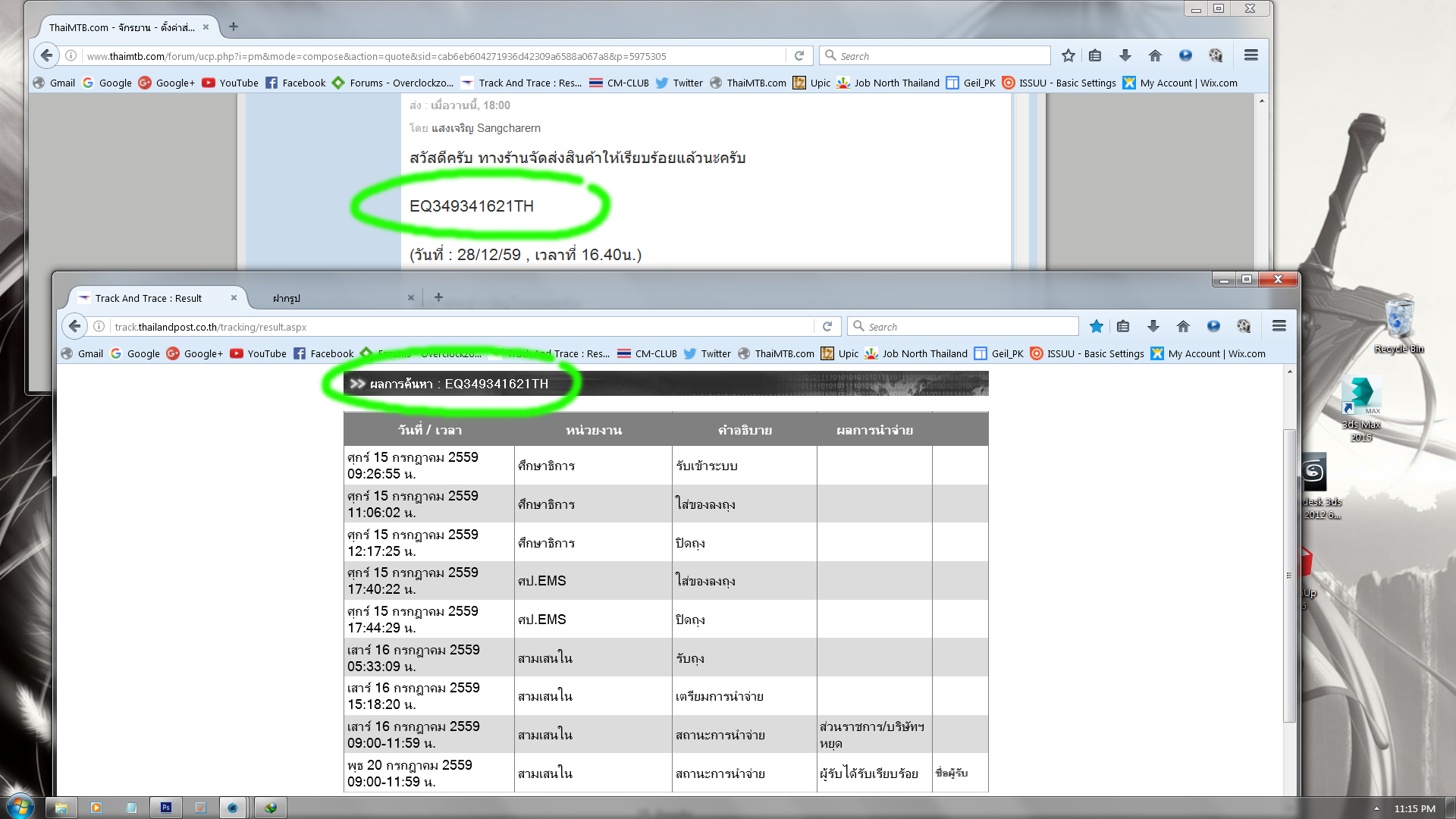The width and height of the screenshot is (1456, 819).
Task: Open Photoshop from the taskbar
Action: tap(165, 808)
